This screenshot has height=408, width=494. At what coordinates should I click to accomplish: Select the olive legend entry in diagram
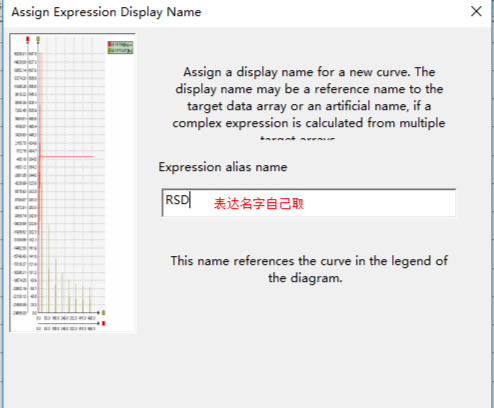pyautogui.click(x=120, y=50)
